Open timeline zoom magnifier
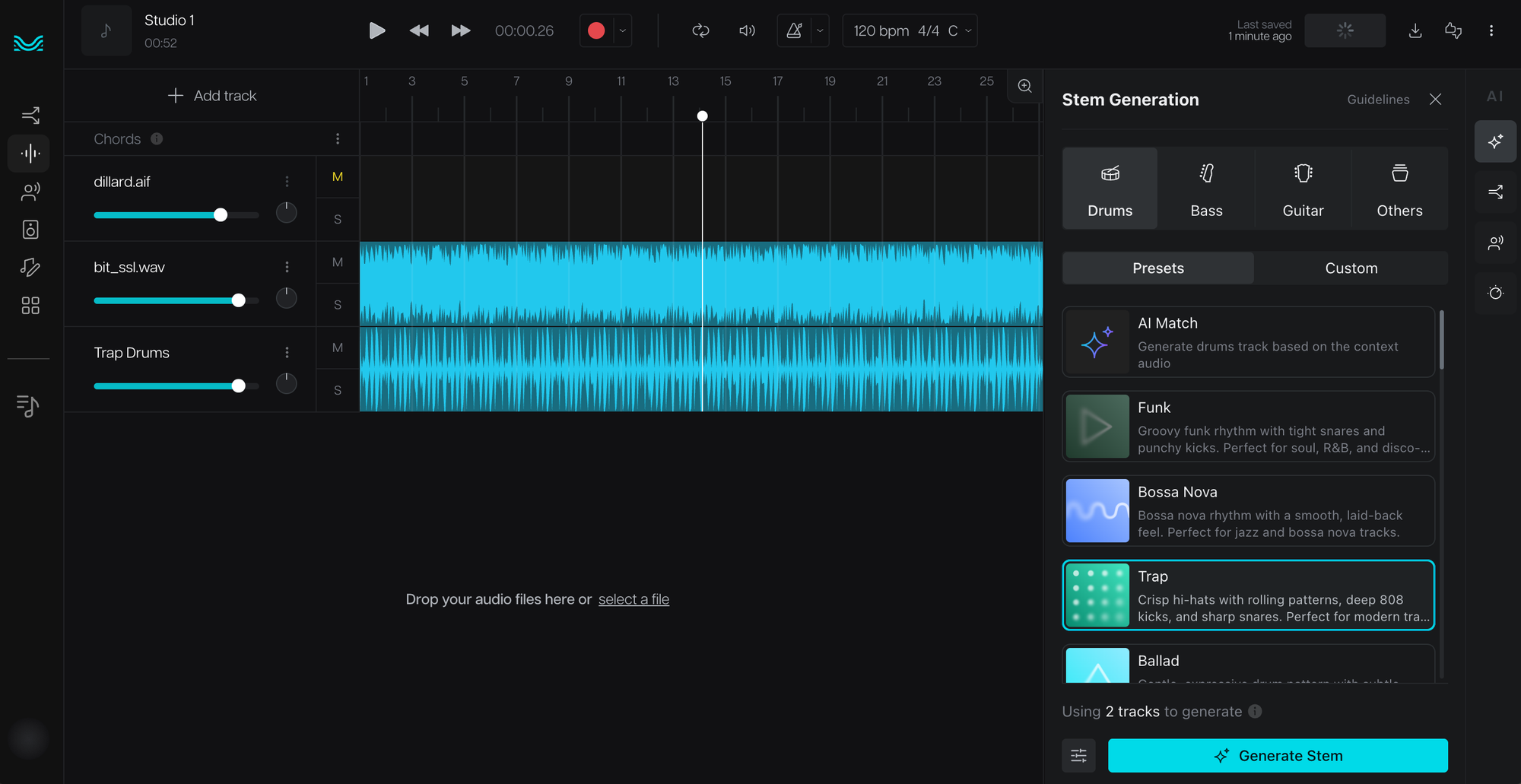The height and width of the screenshot is (784, 1521). point(1024,86)
